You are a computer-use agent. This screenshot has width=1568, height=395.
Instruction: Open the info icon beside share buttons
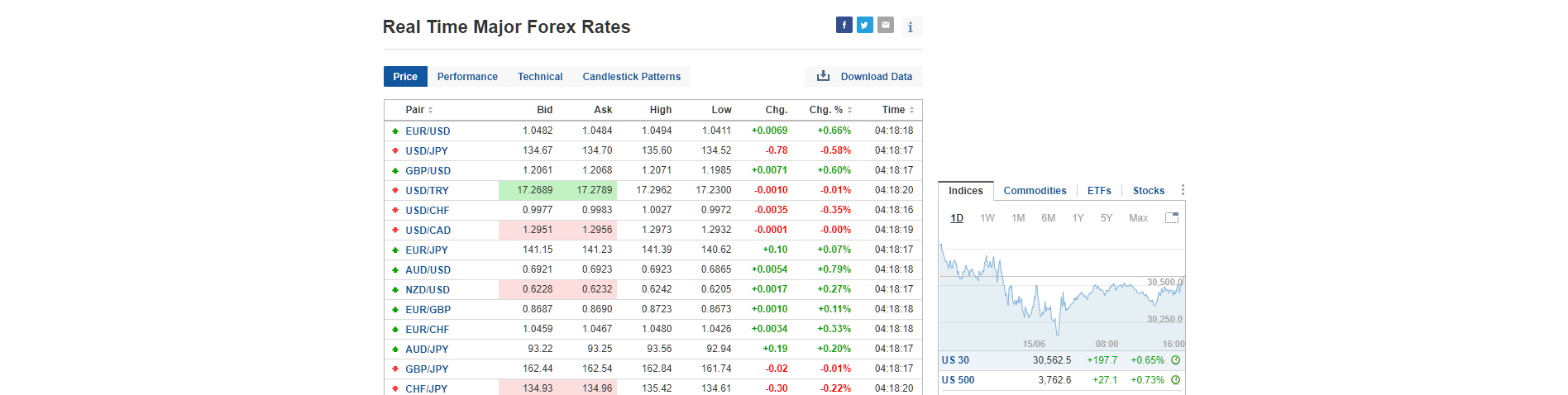910,27
